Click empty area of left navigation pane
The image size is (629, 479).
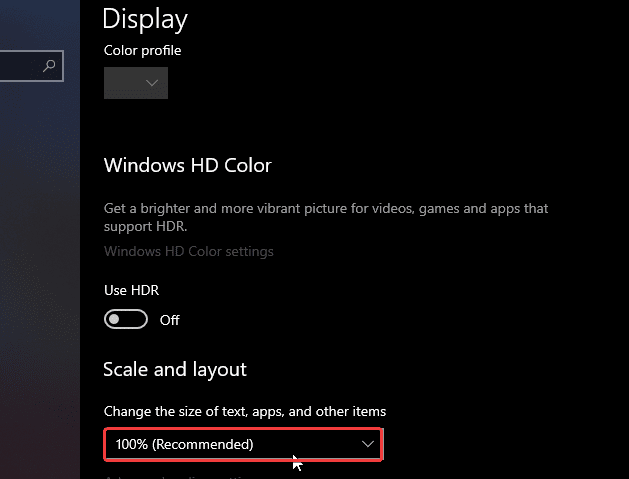[39, 261]
